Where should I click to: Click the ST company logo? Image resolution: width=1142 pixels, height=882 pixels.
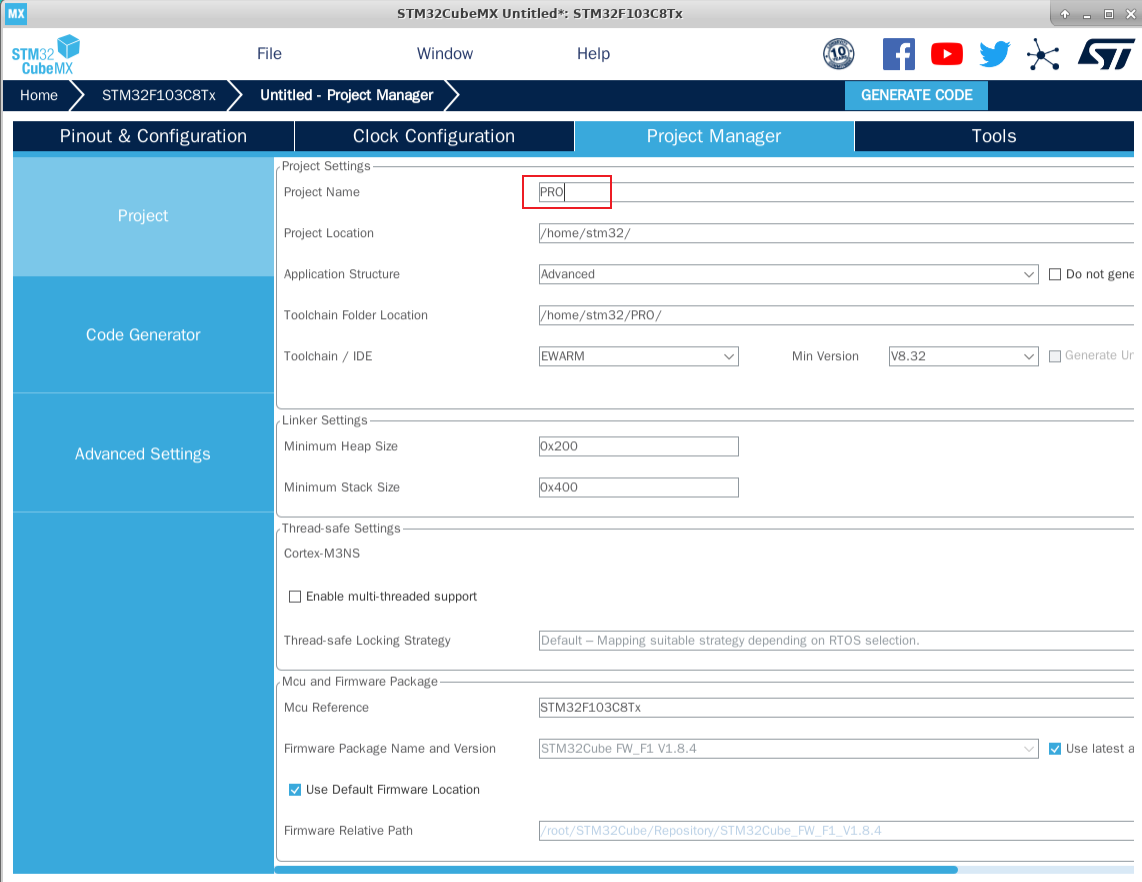click(1106, 54)
